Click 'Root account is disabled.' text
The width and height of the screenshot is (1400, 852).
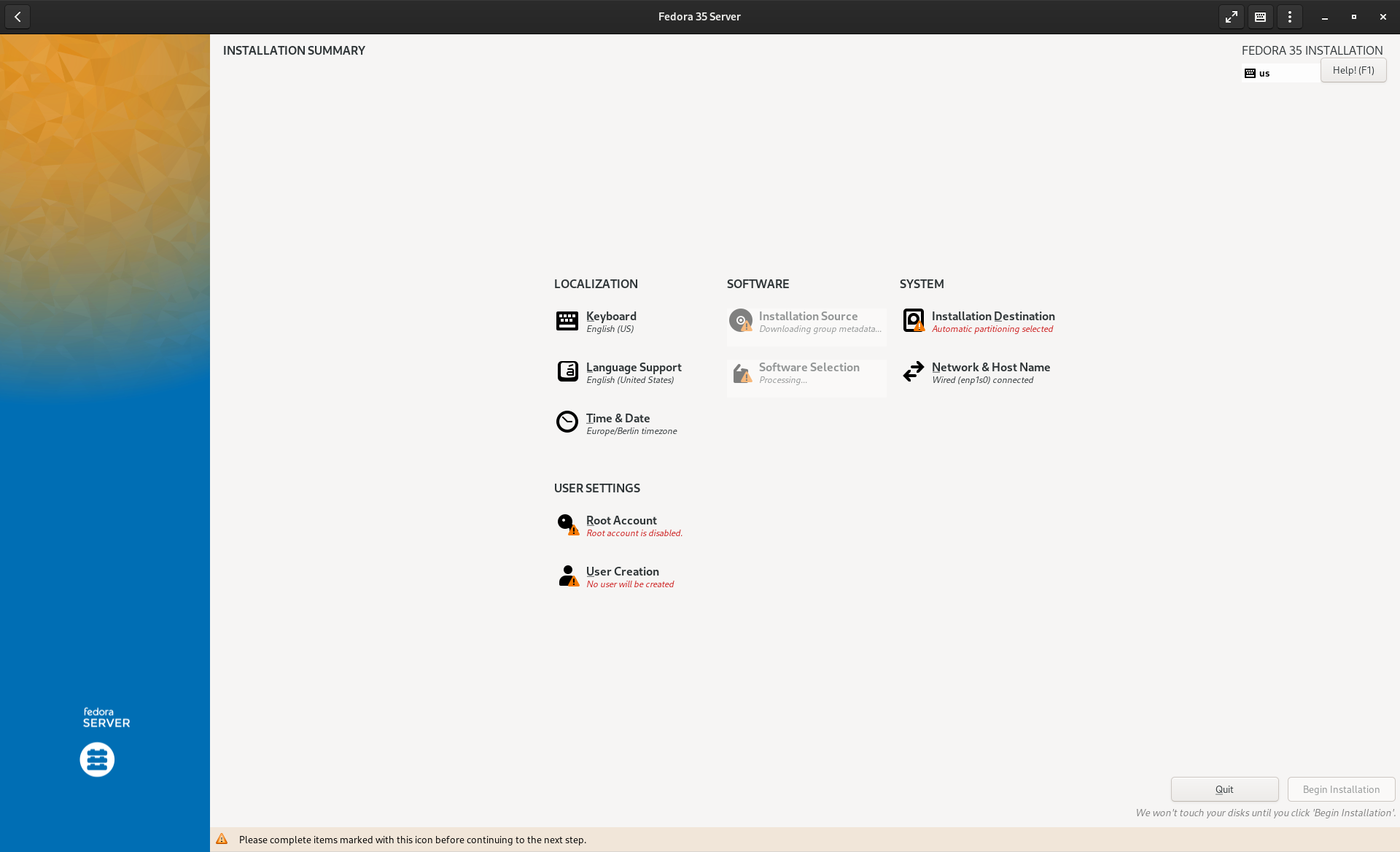[x=634, y=533]
